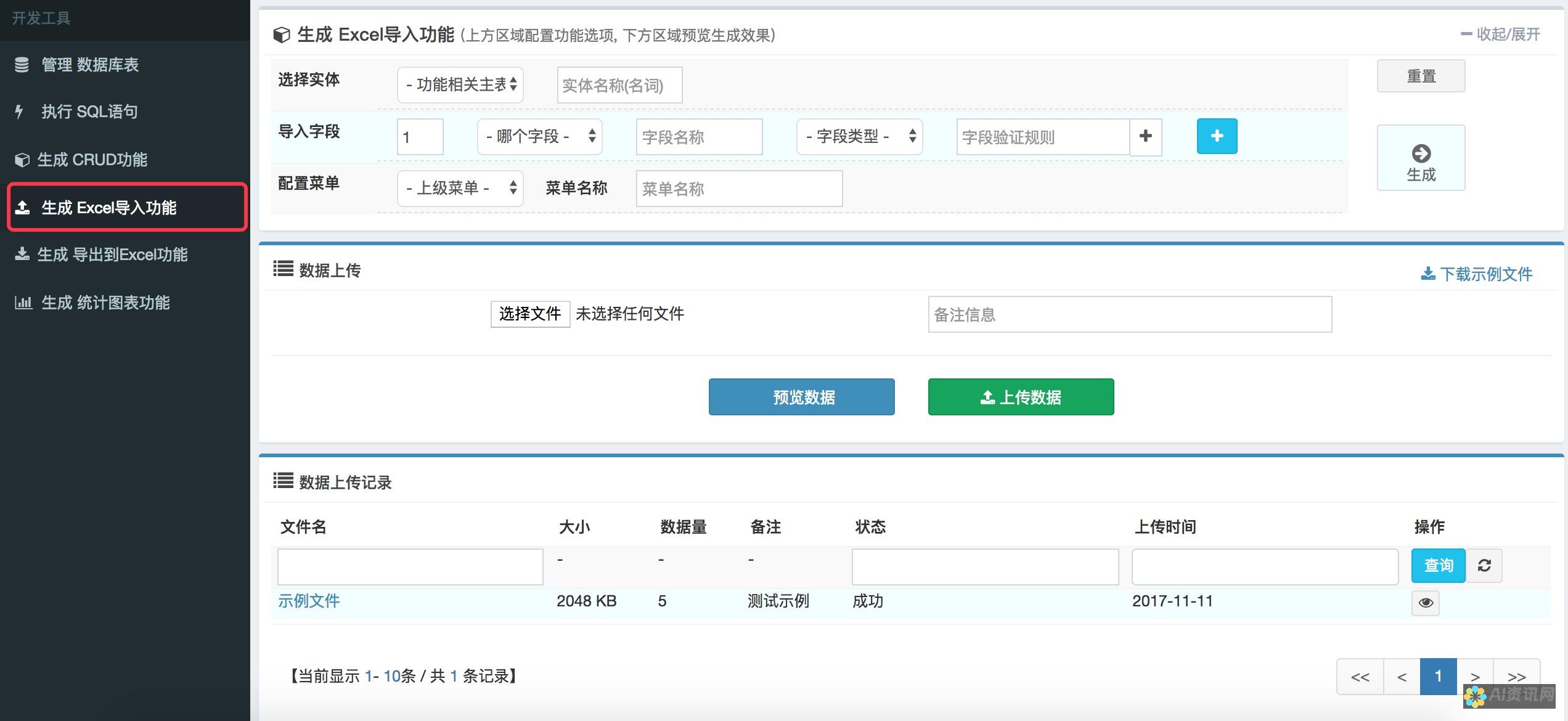Open the 上级菜单 dropdown
The height and width of the screenshot is (721, 1568).
tap(460, 188)
